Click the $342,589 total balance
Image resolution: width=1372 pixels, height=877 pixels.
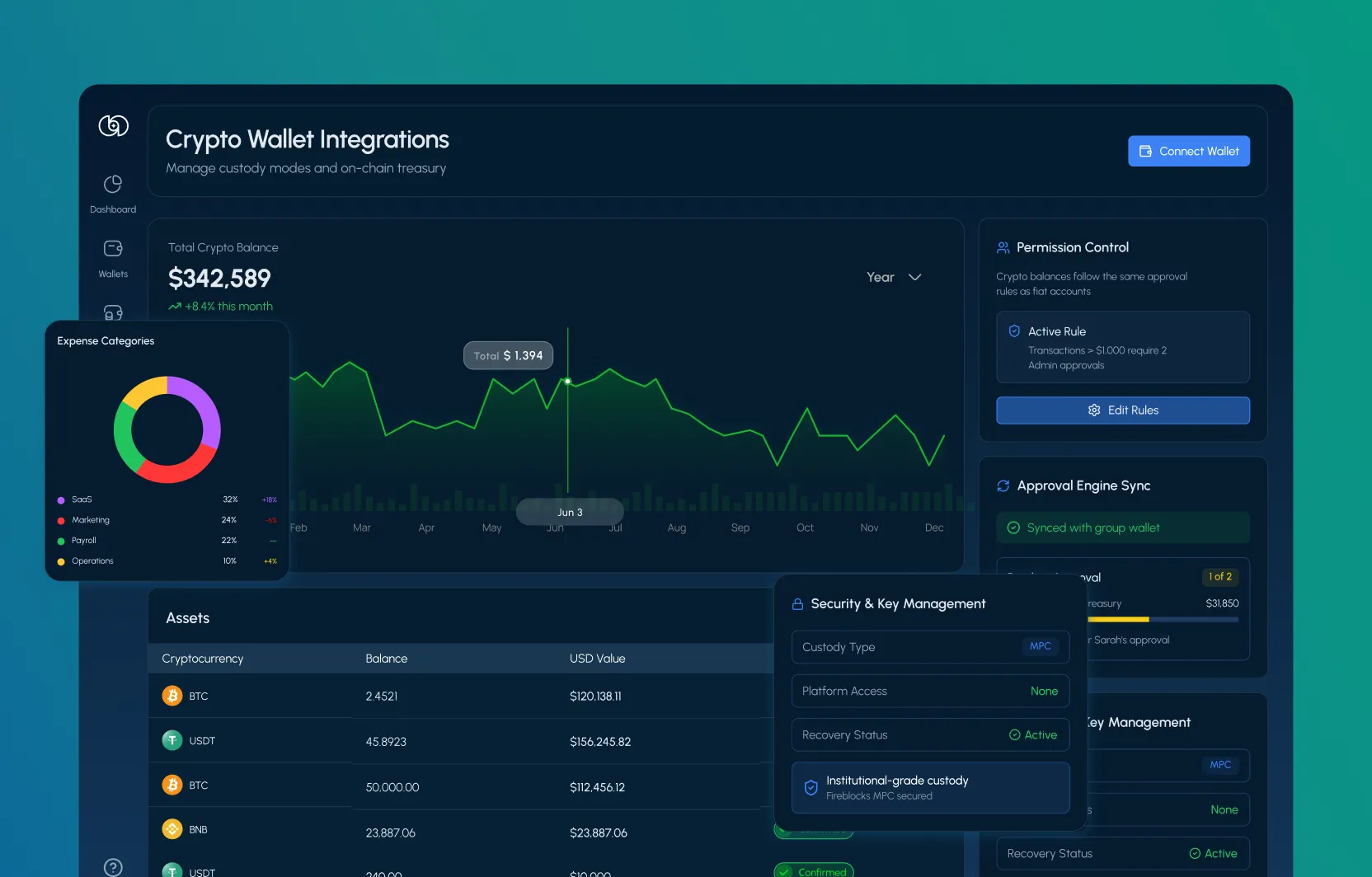pyautogui.click(x=219, y=279)
